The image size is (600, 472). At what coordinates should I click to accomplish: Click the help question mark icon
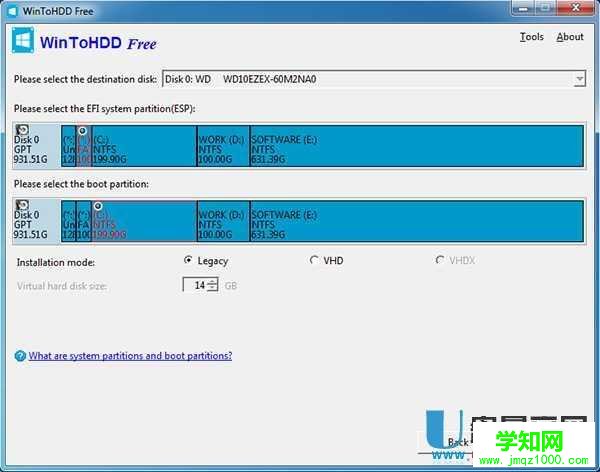tap(20, 356)
